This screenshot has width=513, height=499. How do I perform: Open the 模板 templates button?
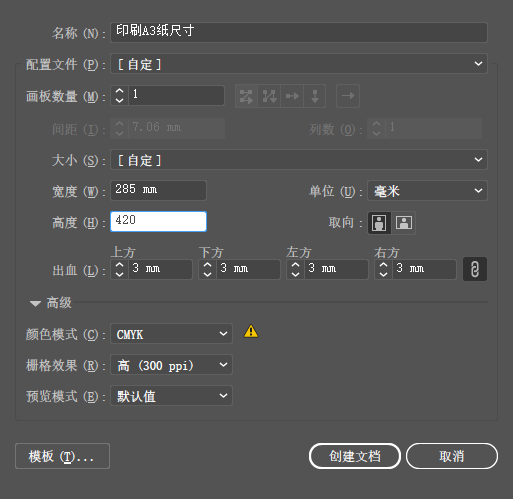tap(62, 456)
